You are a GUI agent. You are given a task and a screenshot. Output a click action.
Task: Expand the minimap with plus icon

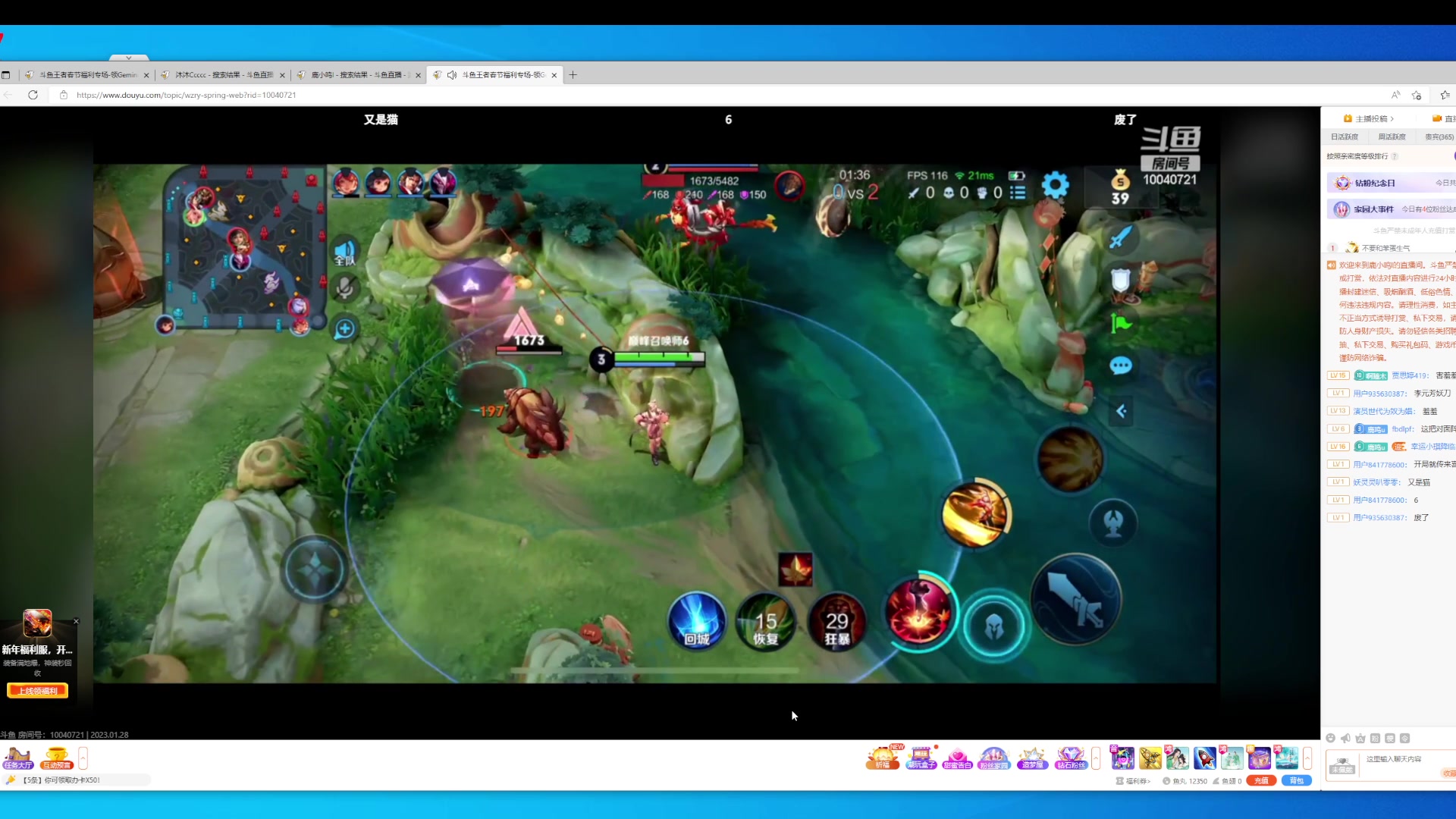[344, 328]
